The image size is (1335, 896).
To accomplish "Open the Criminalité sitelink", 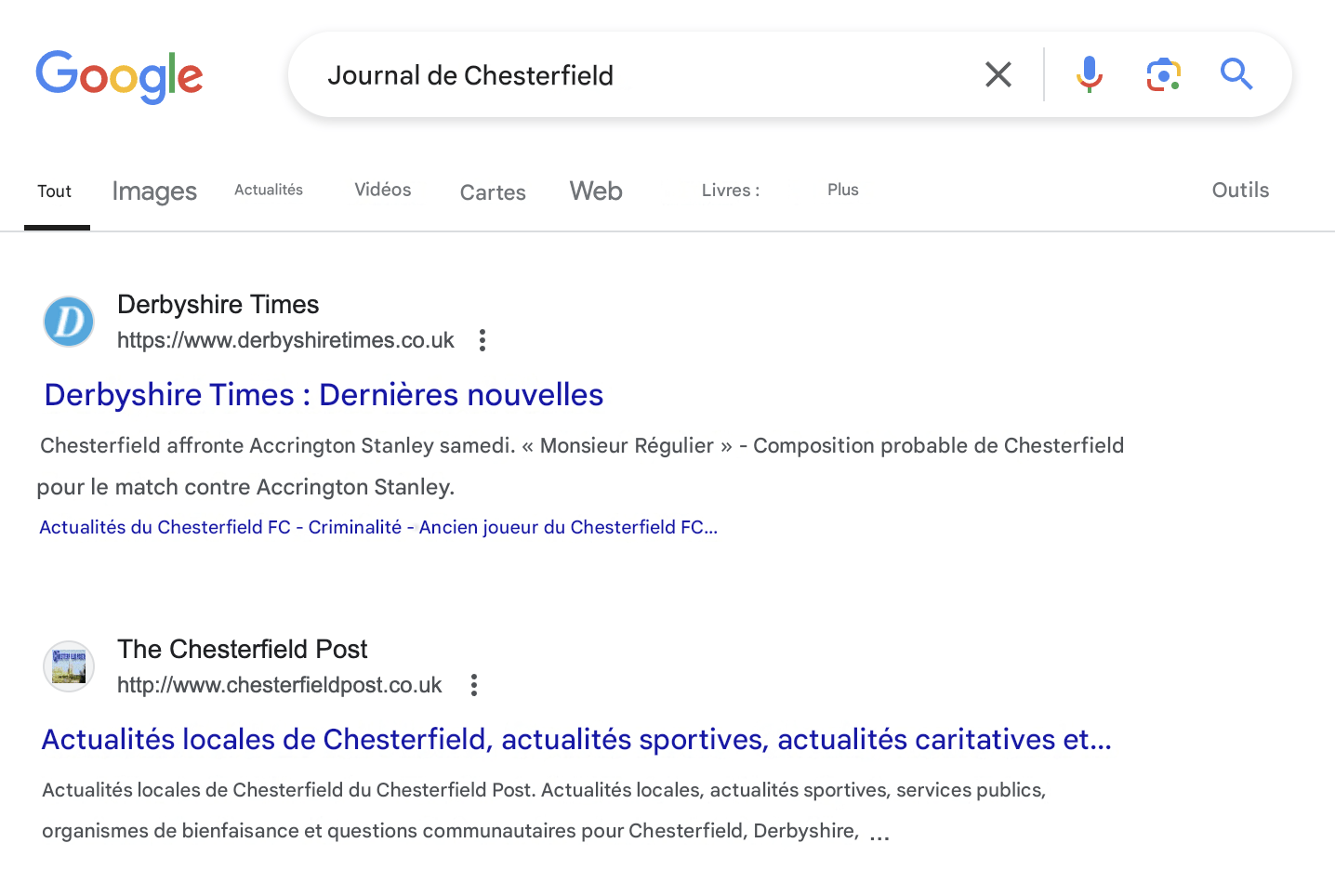I will (x=355, y=528).
